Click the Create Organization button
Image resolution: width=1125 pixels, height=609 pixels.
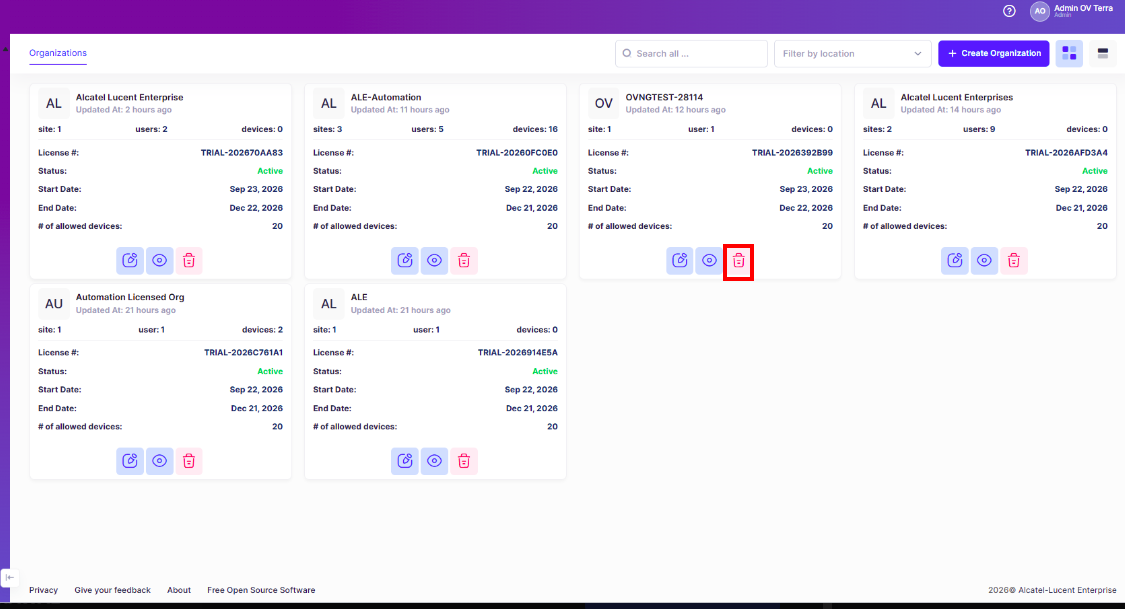994,53
